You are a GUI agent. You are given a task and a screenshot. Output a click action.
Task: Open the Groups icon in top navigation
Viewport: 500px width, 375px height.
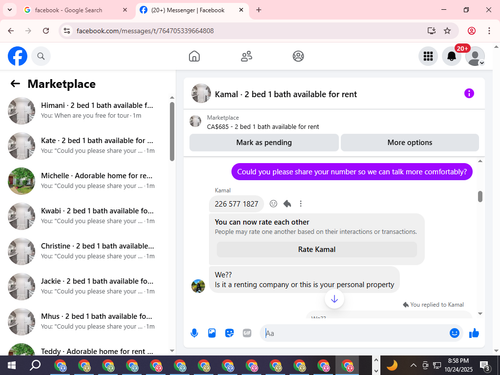pyautogui.click(x=298, y=56)
